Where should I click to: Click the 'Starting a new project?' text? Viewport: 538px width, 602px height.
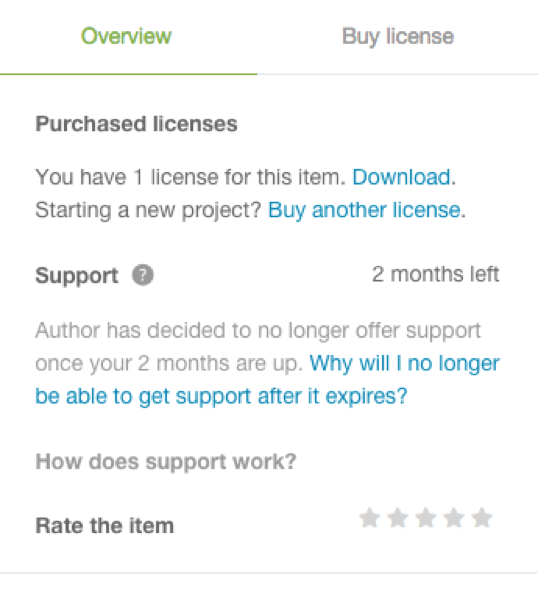tap(148, 210)
